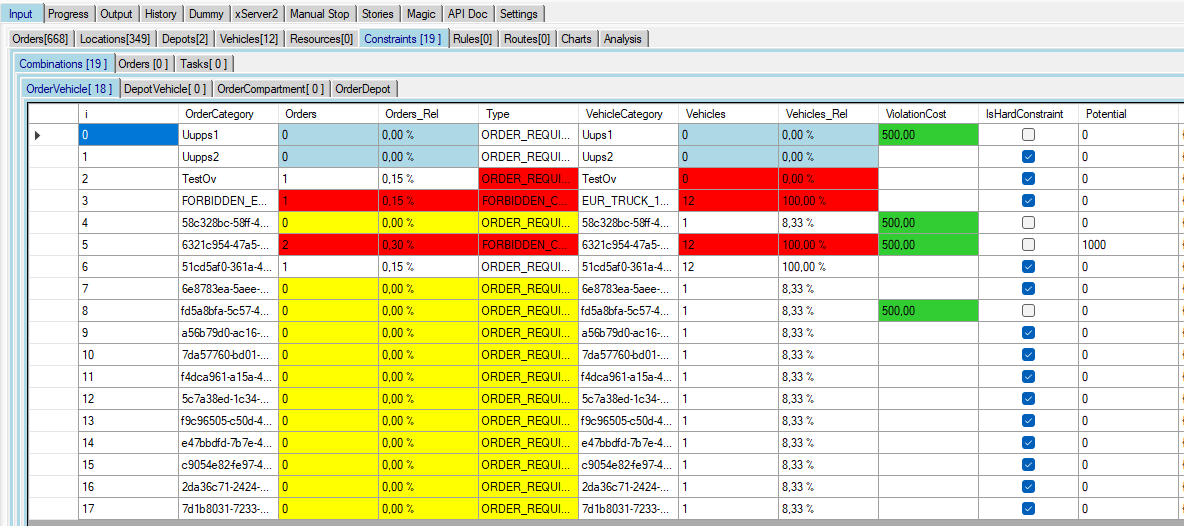
Task: Click Potential cell showing 1000
Action: [x=1126, y=245]
